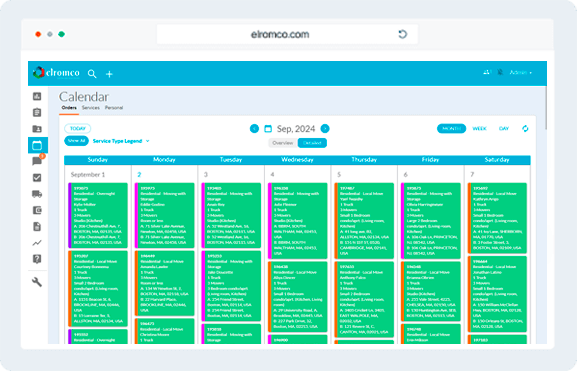Click the refresh calendar icon
The image size is (577, 371).
coord(525,128)
